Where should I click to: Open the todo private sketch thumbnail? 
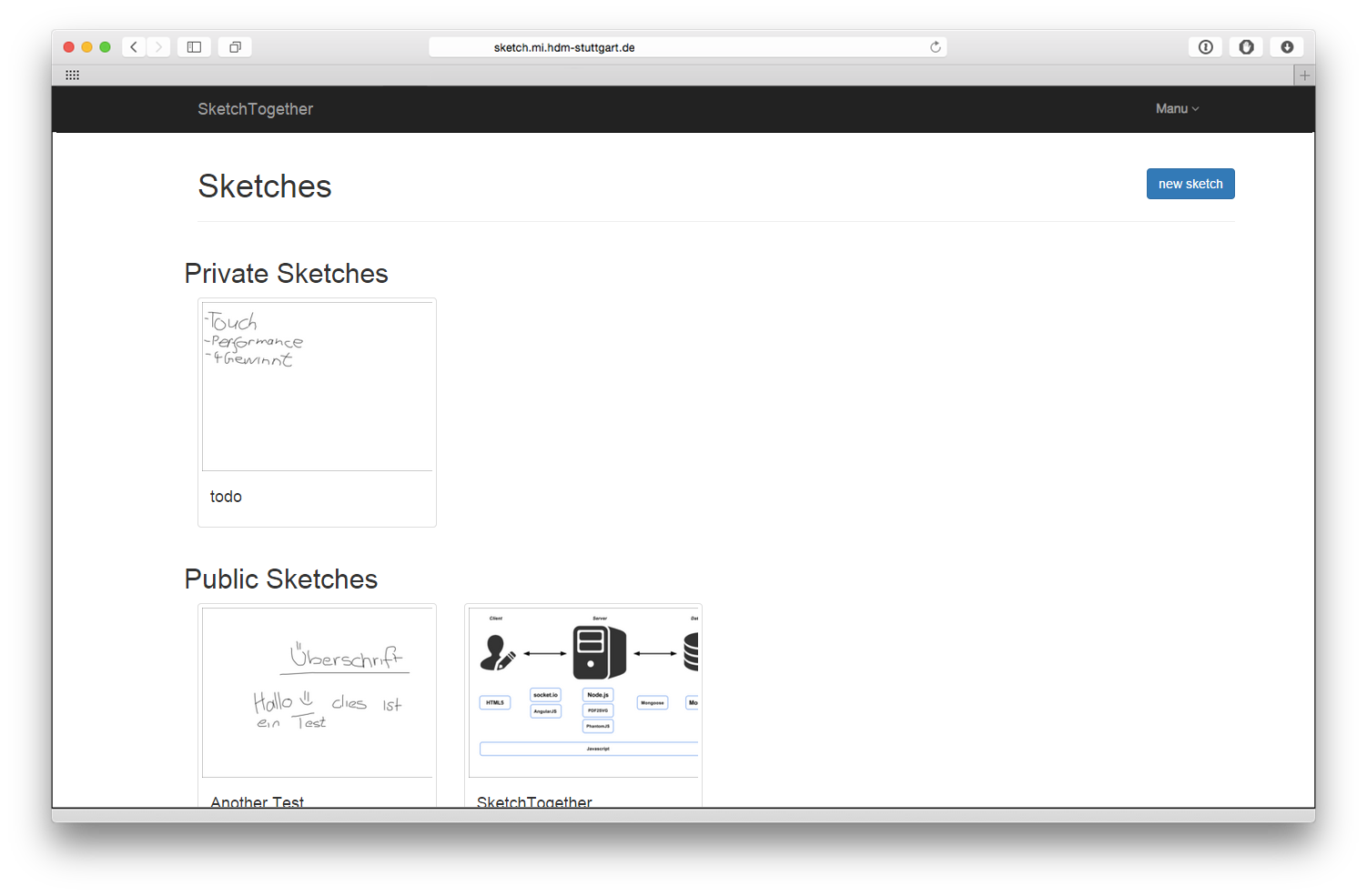(x=317, y=387)
